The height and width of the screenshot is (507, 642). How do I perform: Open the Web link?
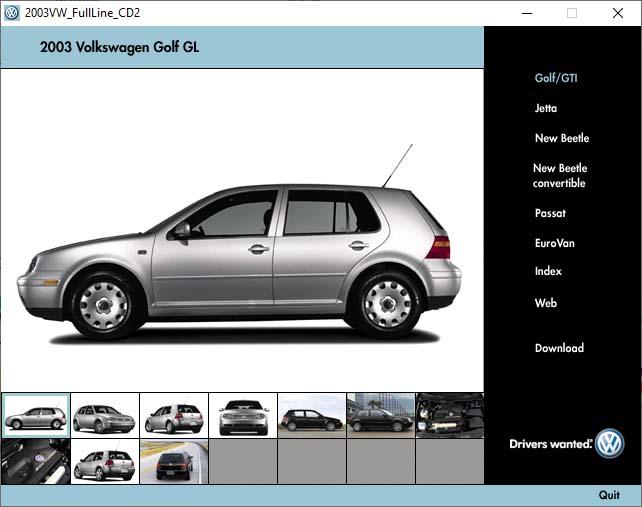[545, 303]
